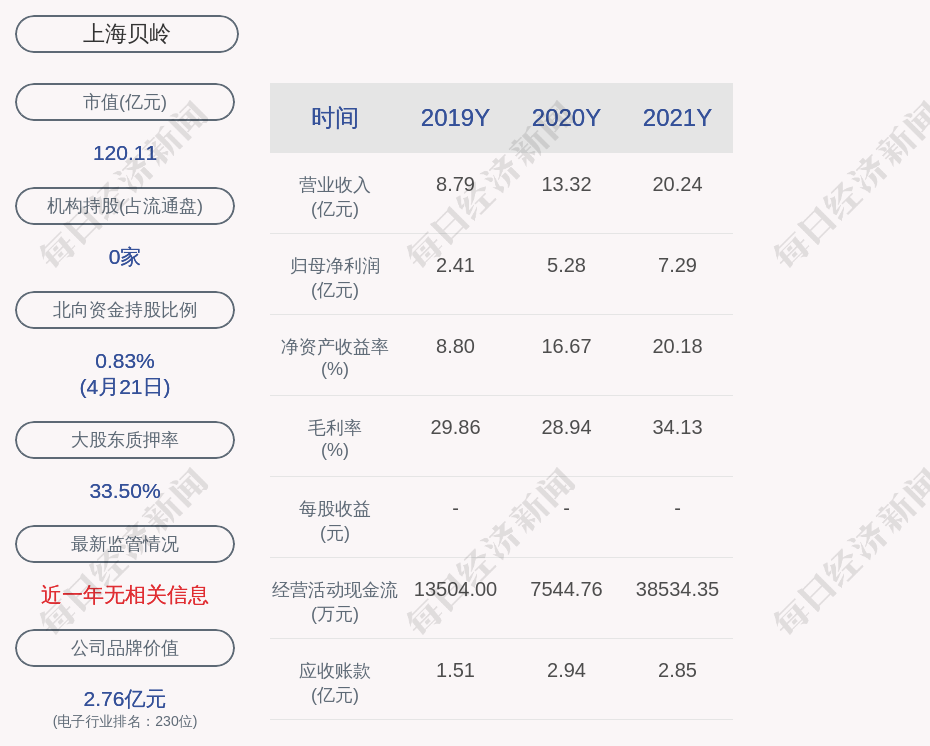The width and height of the screenshot is (930, 746).
Task: Click the 时间 table header
Action: click(x=335, y=118)
